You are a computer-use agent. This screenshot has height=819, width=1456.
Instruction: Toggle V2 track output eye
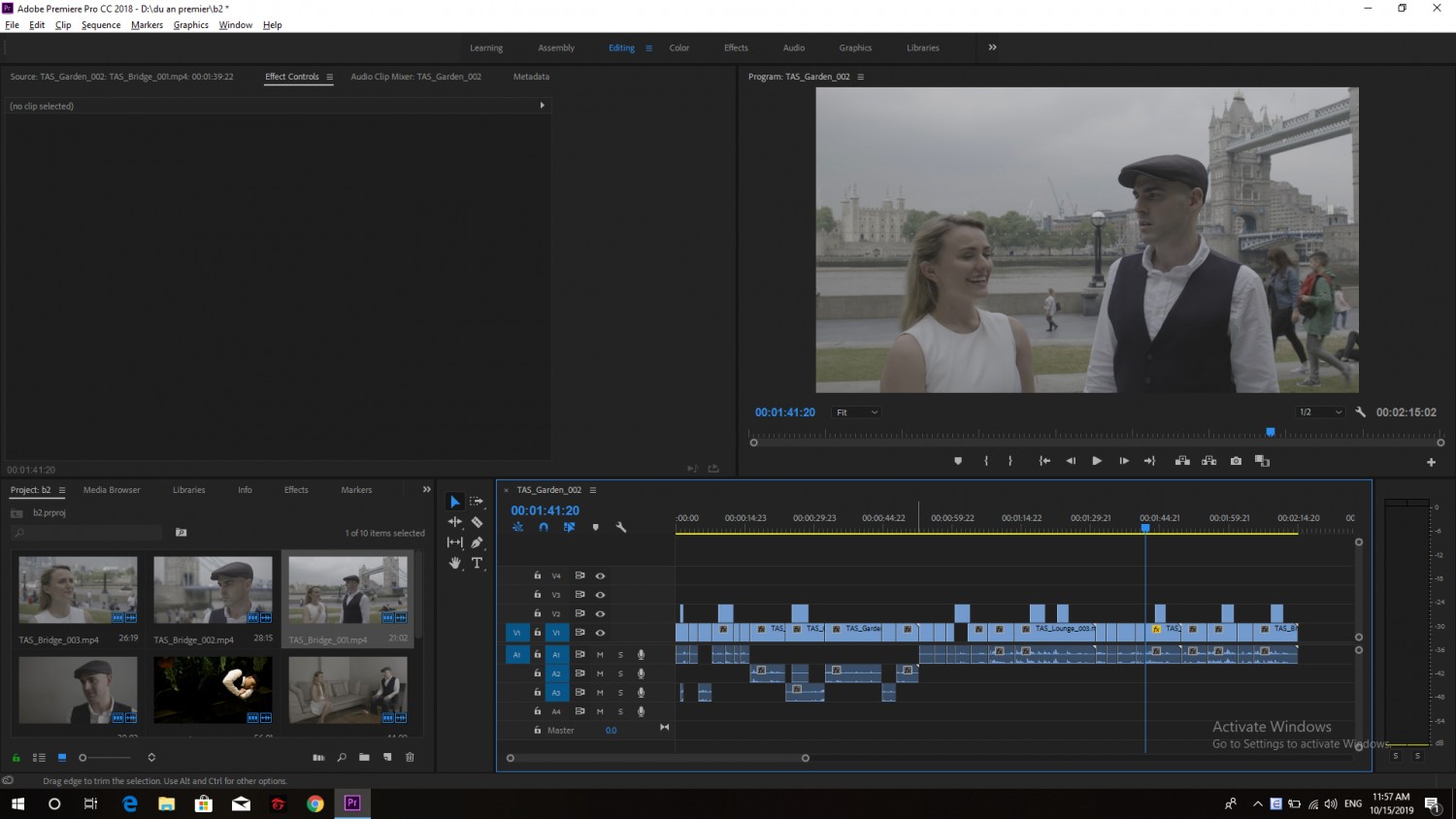pos(600,613)
